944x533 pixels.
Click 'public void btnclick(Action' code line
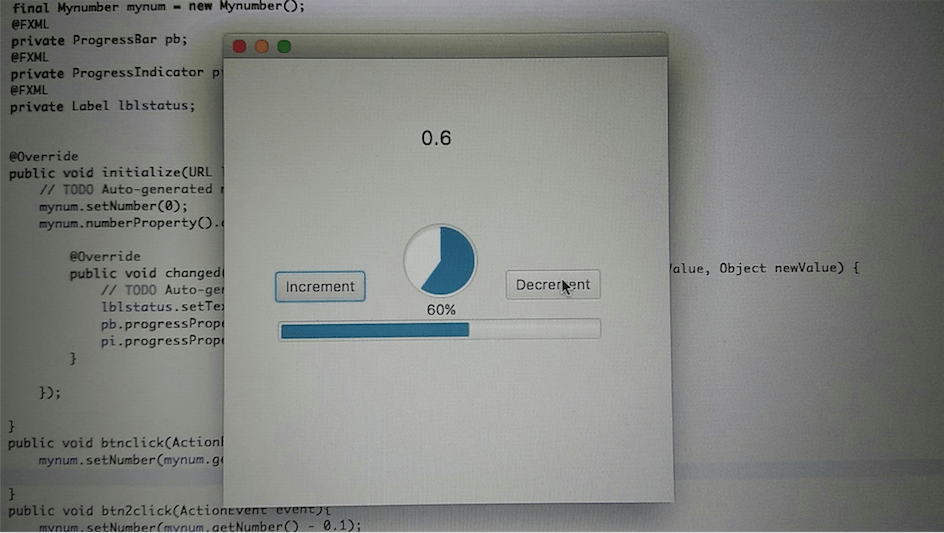[116, 443]
